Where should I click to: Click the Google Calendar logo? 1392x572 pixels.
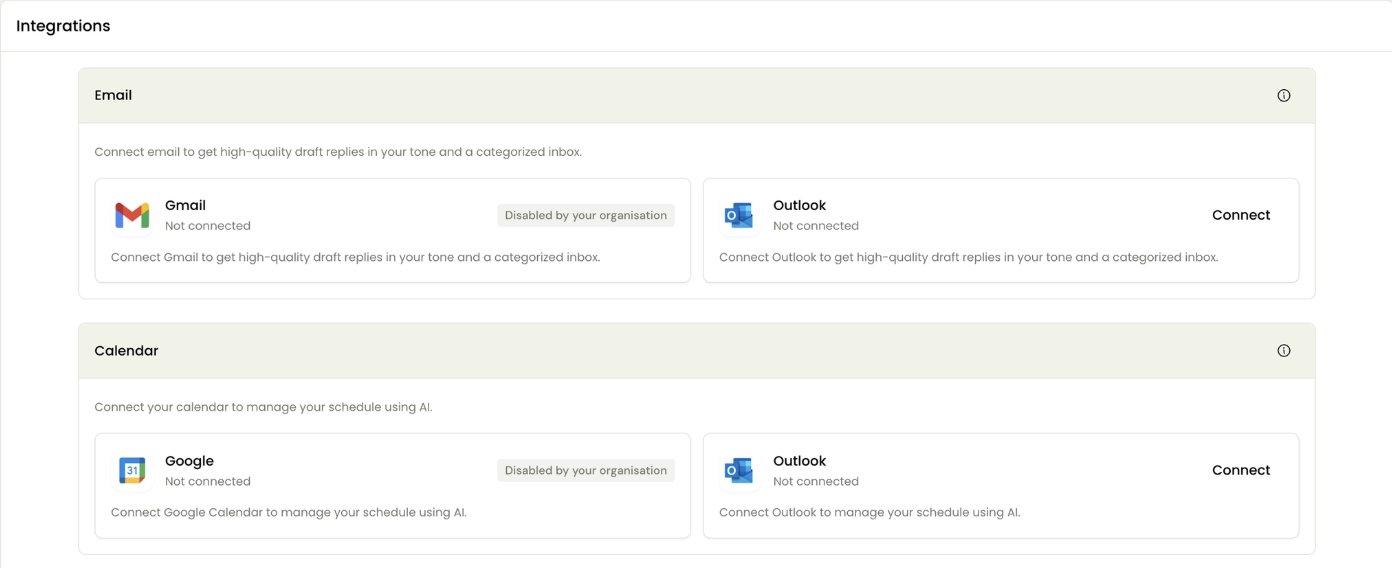132,470
